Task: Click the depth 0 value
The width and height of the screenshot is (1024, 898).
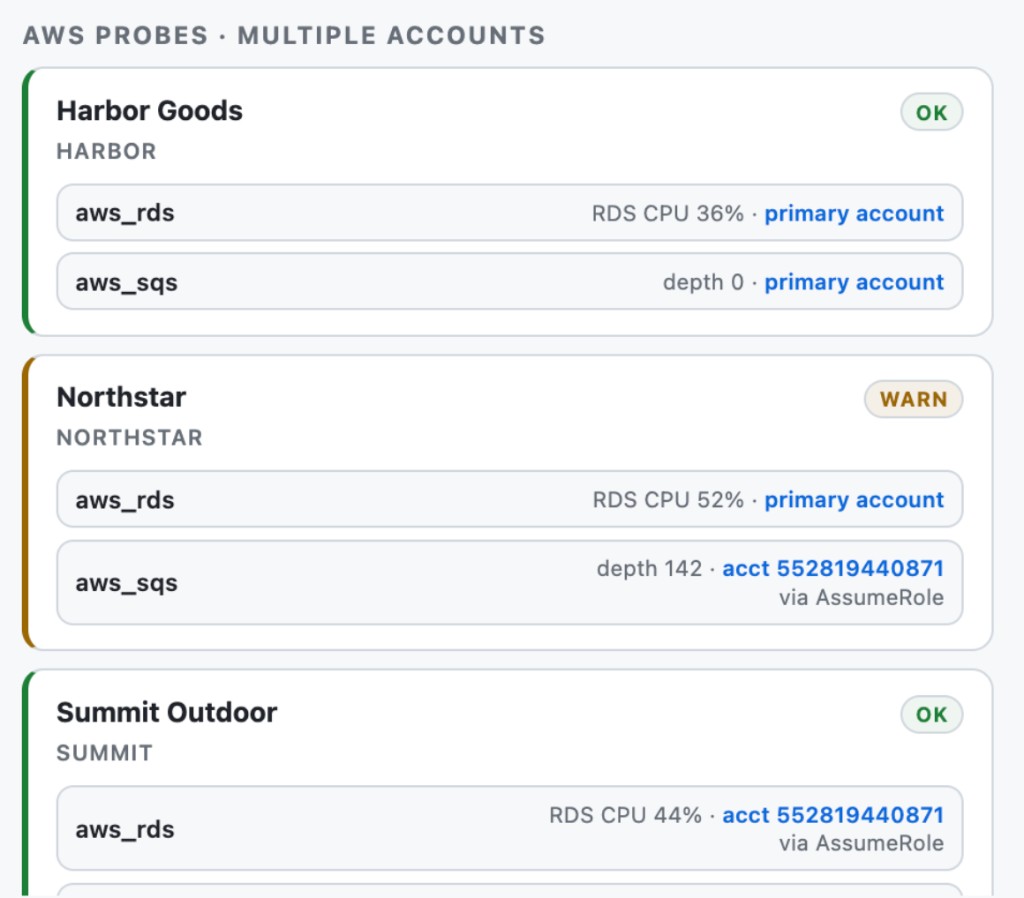Action: click(x=703, y=282)
